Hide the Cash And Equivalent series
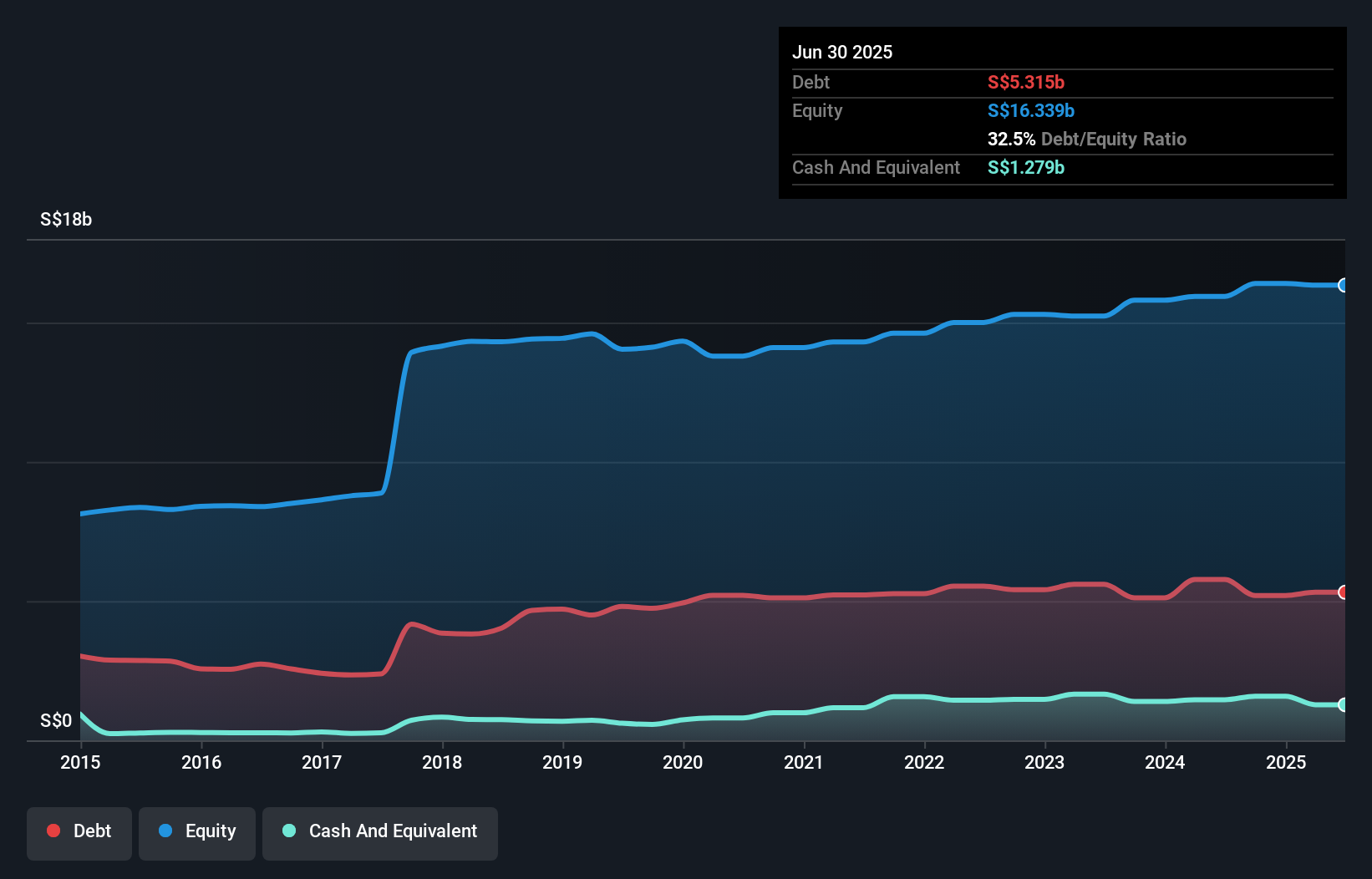Screen dimensions: 1372x879 coord(380,832)
